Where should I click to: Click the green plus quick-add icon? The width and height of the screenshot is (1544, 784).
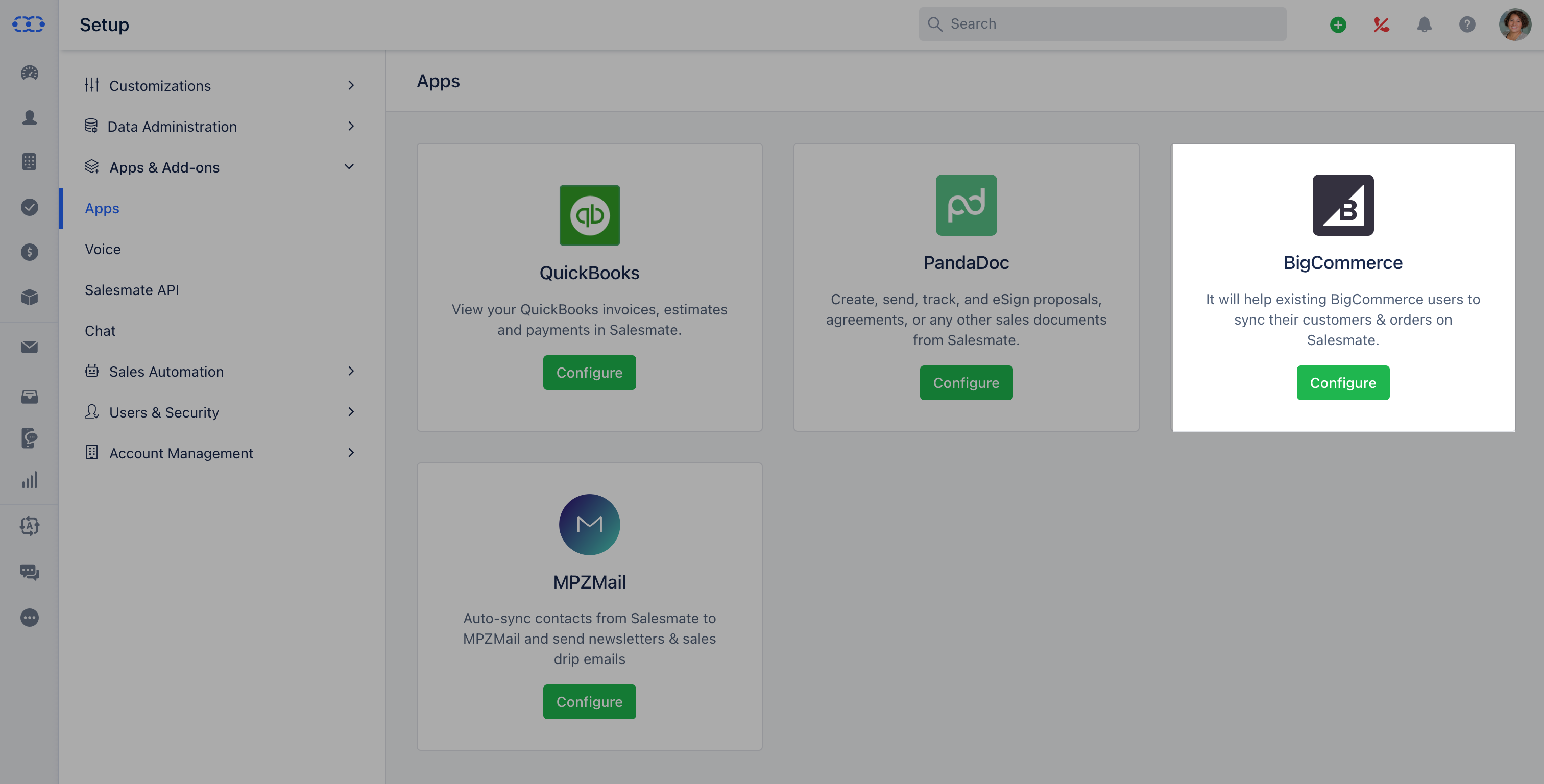click(1338, 24)
